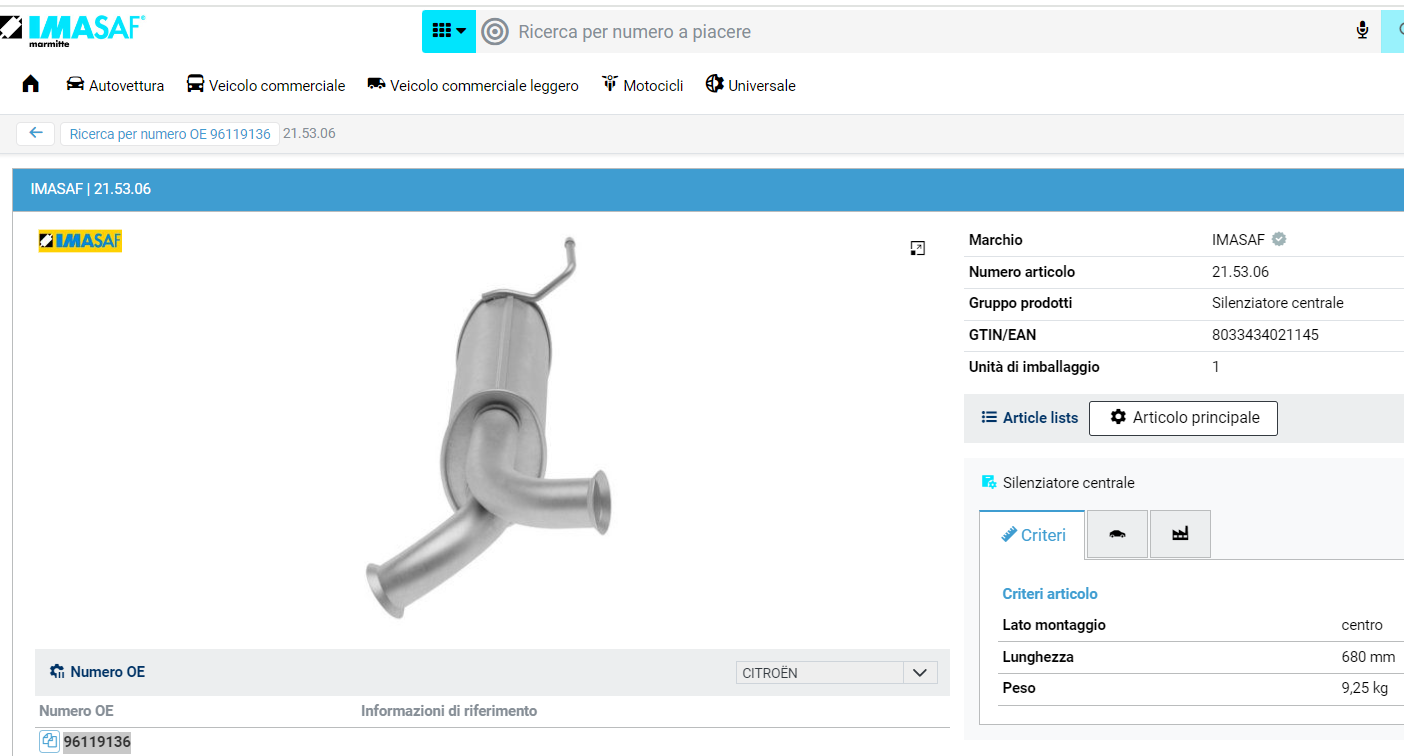
Task: Click the 'Unità di imballaggio' label
Action: coord(1034,367)
